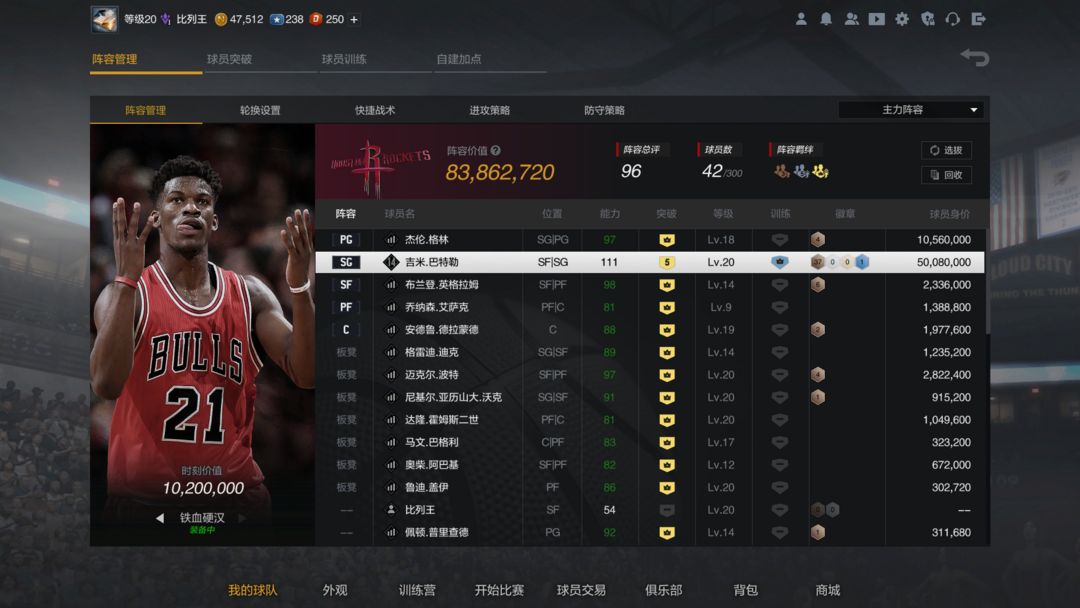Open settings via the gear icon
Viewport: 1080px width, 608px height.
pyautogui.click(x=902, y=19)
